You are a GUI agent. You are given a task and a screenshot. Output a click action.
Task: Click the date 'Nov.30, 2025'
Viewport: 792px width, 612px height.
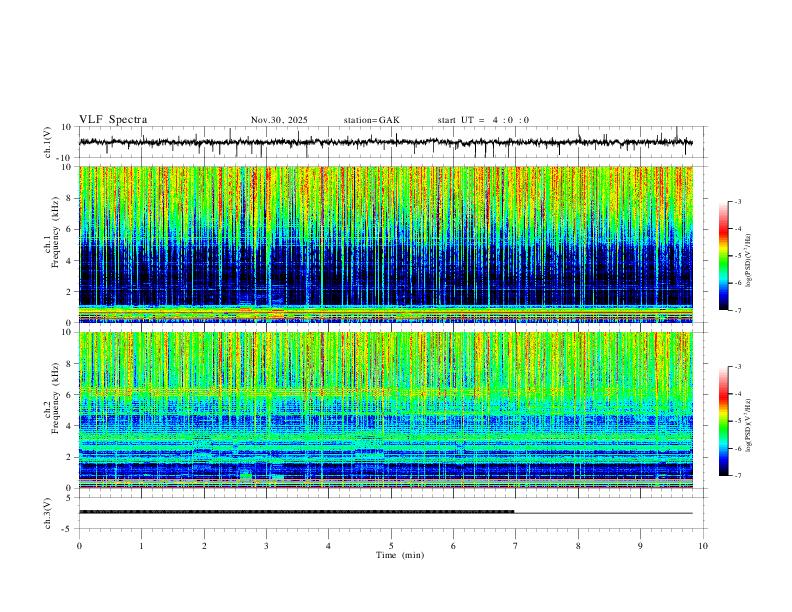279,120
